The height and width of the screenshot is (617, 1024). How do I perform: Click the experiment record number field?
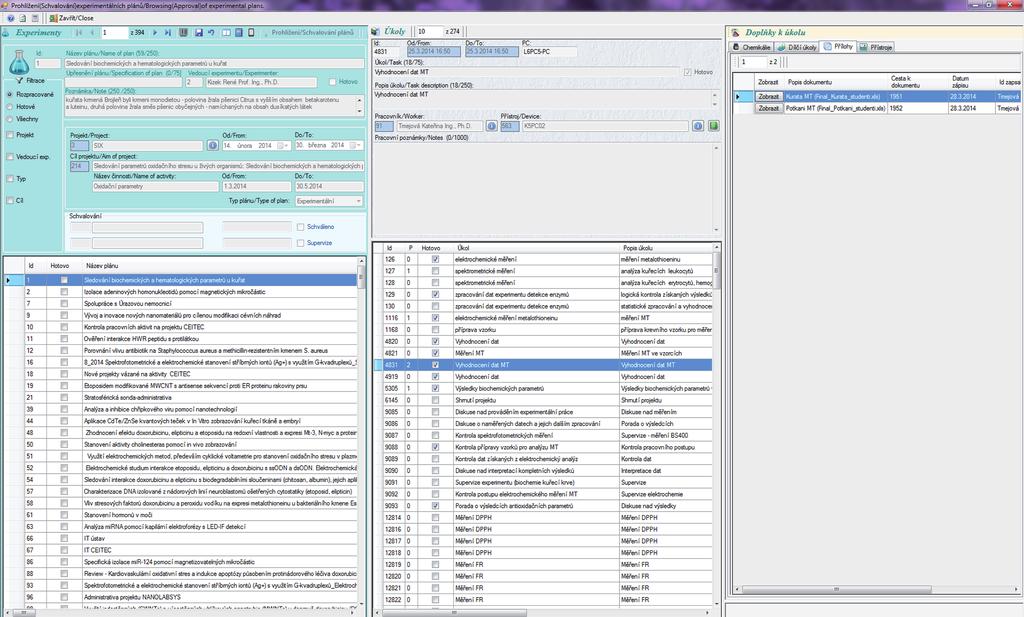(114, 32)
